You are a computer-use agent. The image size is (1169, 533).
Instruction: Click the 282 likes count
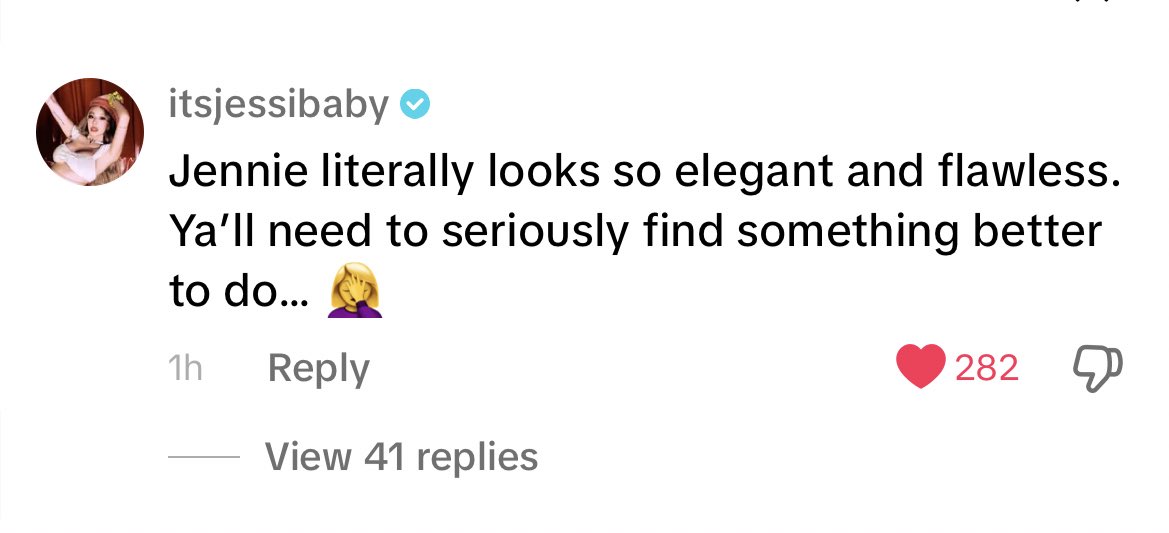tap(986, 369)
